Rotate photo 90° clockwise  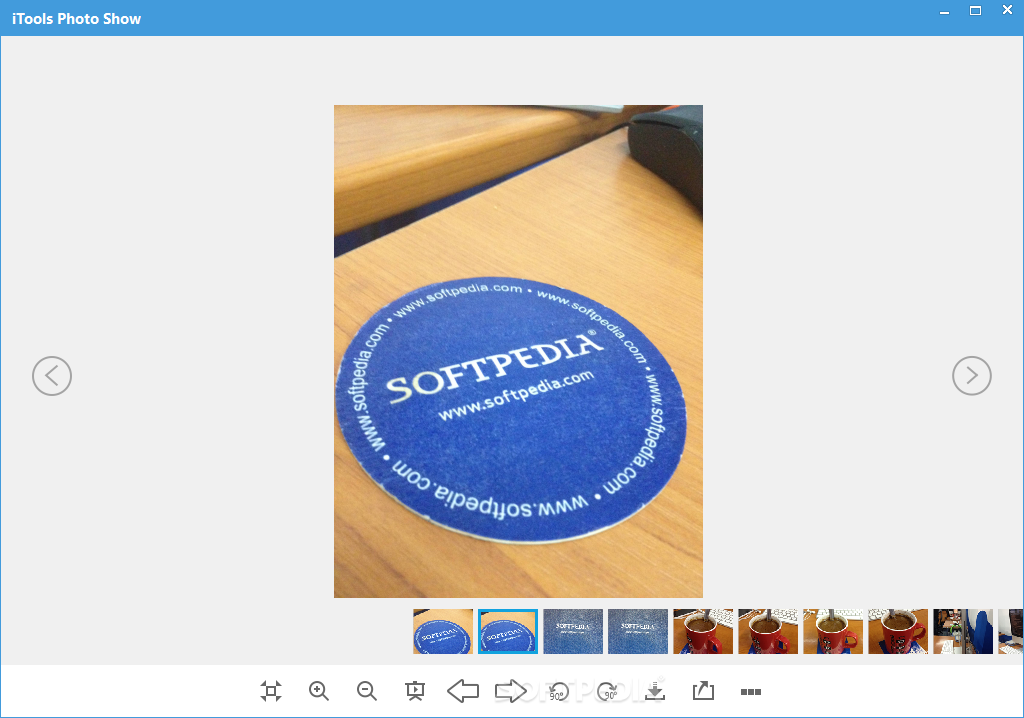[x=607, y=691]
